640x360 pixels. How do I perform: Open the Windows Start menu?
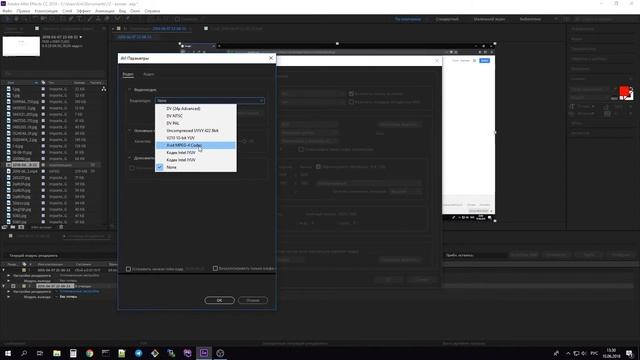point(8,353)
